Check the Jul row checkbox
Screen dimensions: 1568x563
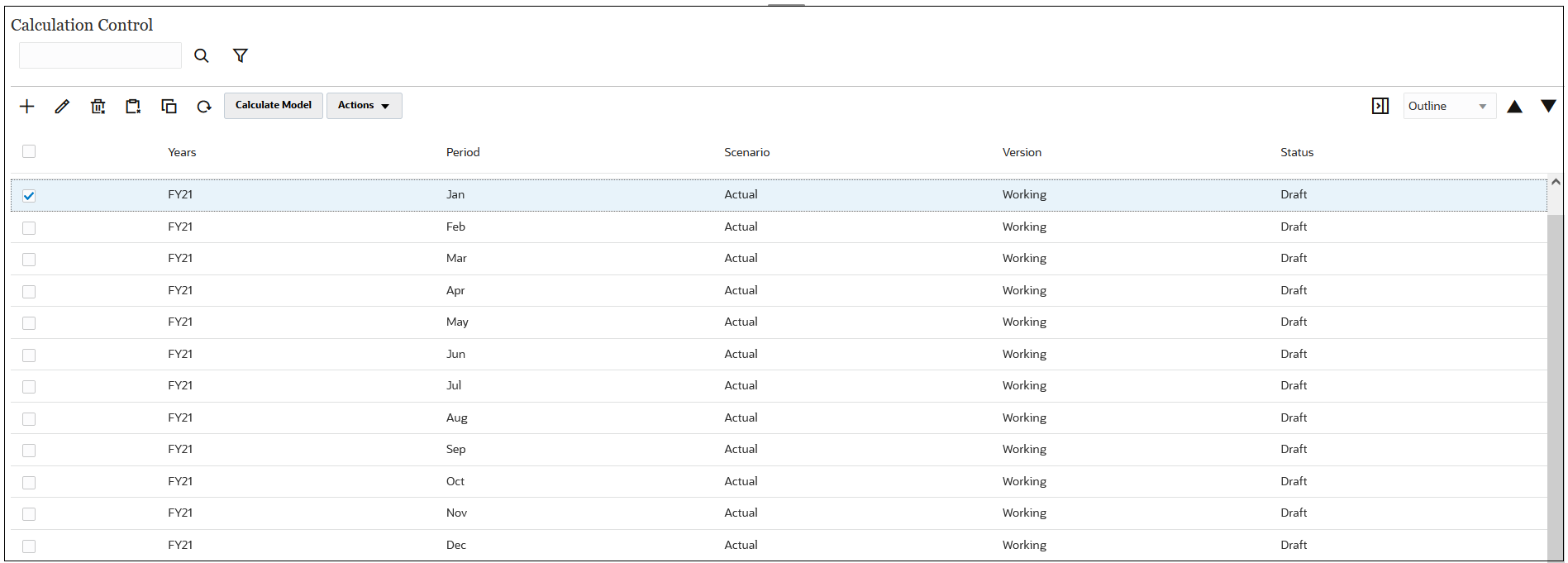29,387
